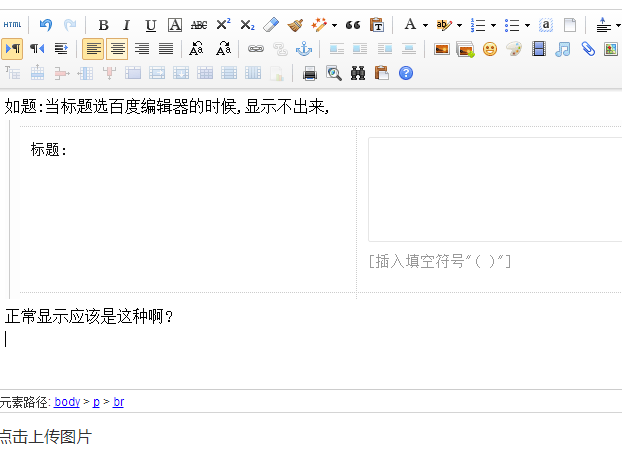This screenshot has width=622, height=449.
Task: Insert music with the note icon
Action: pyautogui.click(x=563, y=49)
